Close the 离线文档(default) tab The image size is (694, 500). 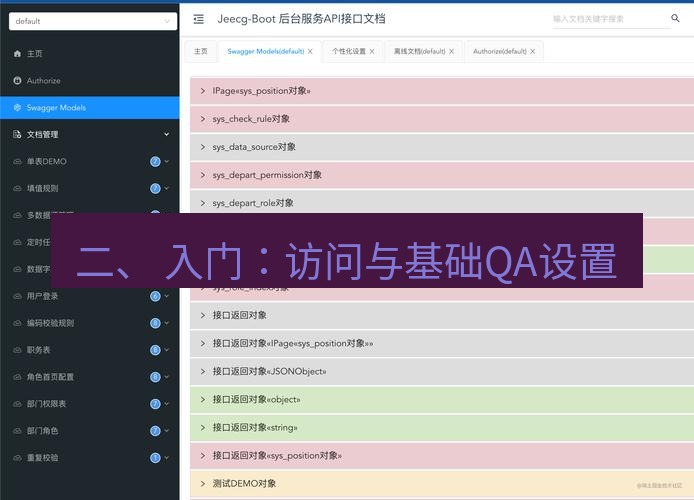tap(451, 51)
